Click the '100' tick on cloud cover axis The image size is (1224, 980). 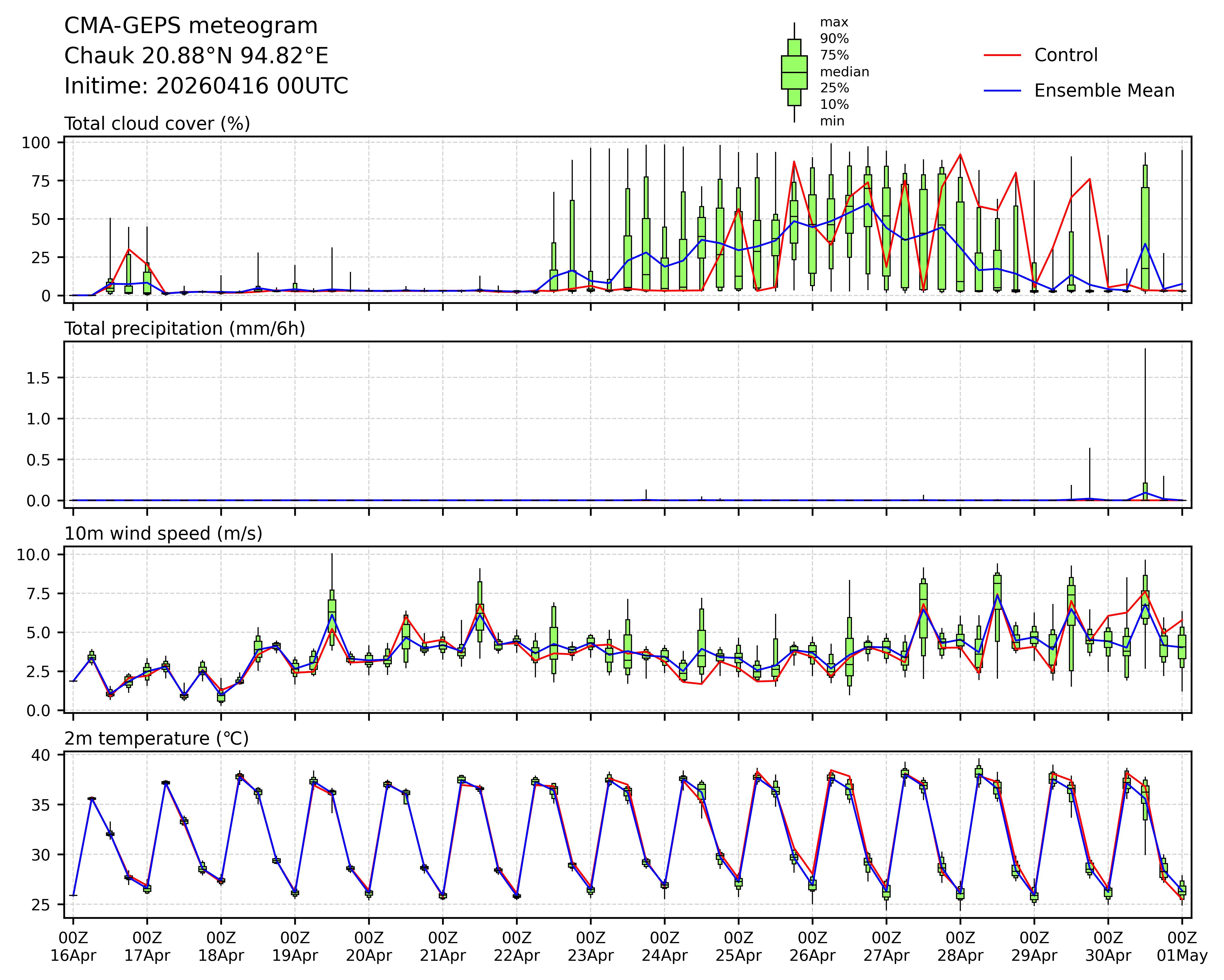point(36,143)
